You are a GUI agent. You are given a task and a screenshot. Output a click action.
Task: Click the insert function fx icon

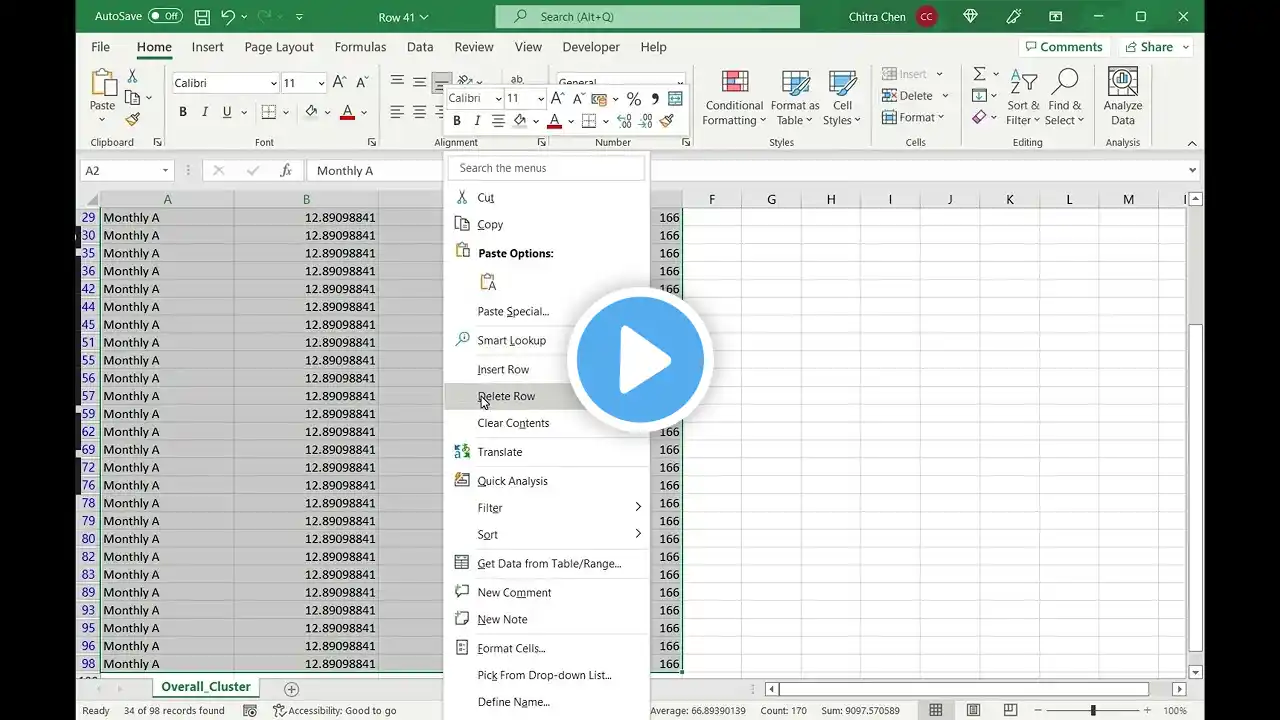(285, 171)
